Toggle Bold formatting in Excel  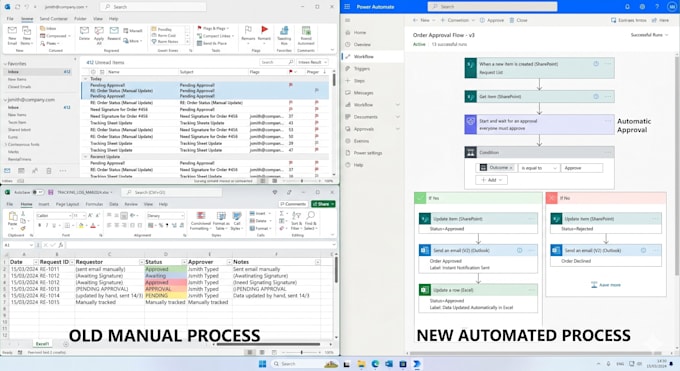click(x=39, y=225)
